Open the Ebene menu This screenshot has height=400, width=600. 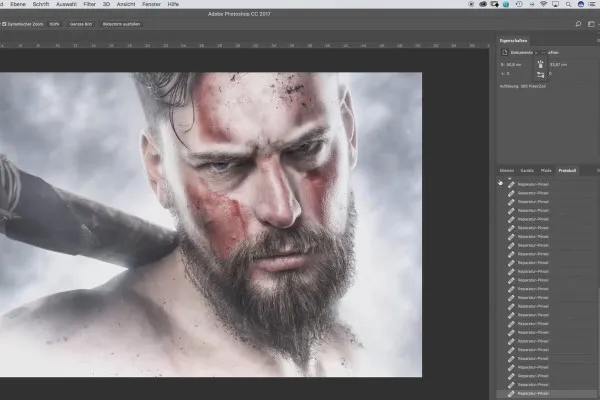click(x=18, y=4)
